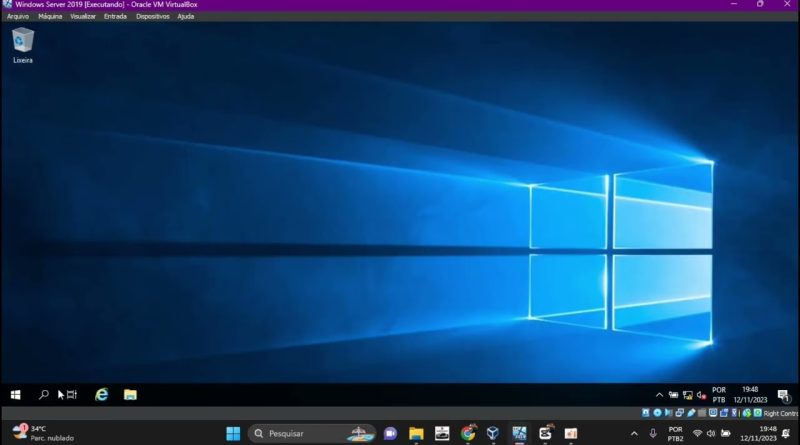Open the host taskbar File Explorer folder
This screenshot has height=445, width=800.
[416, 433]
